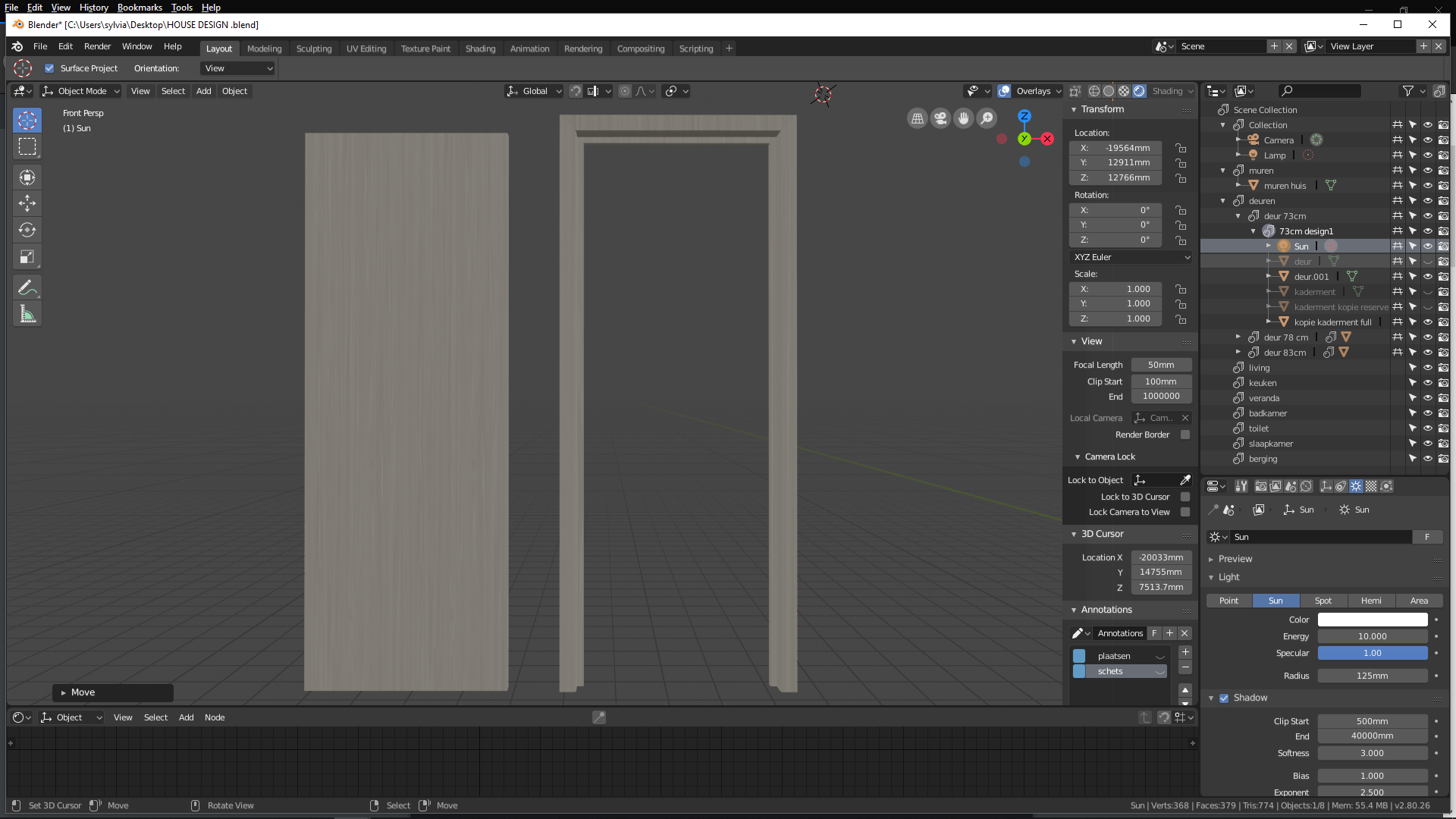Pick the Measure ruler tool
The height and width of the screenshot is (819, 1456).
(x=27, y=314)
